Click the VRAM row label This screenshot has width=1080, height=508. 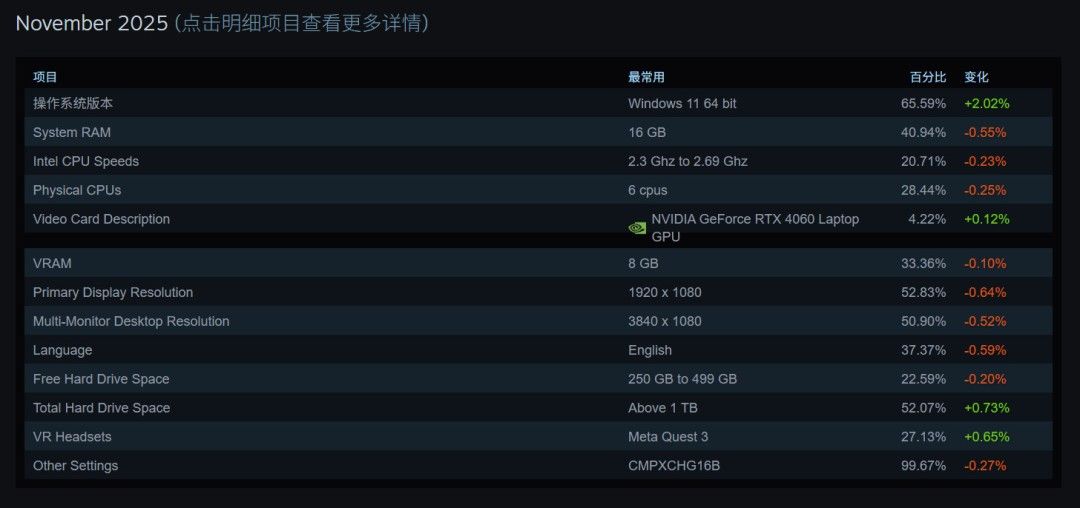[x=52, y=263]
